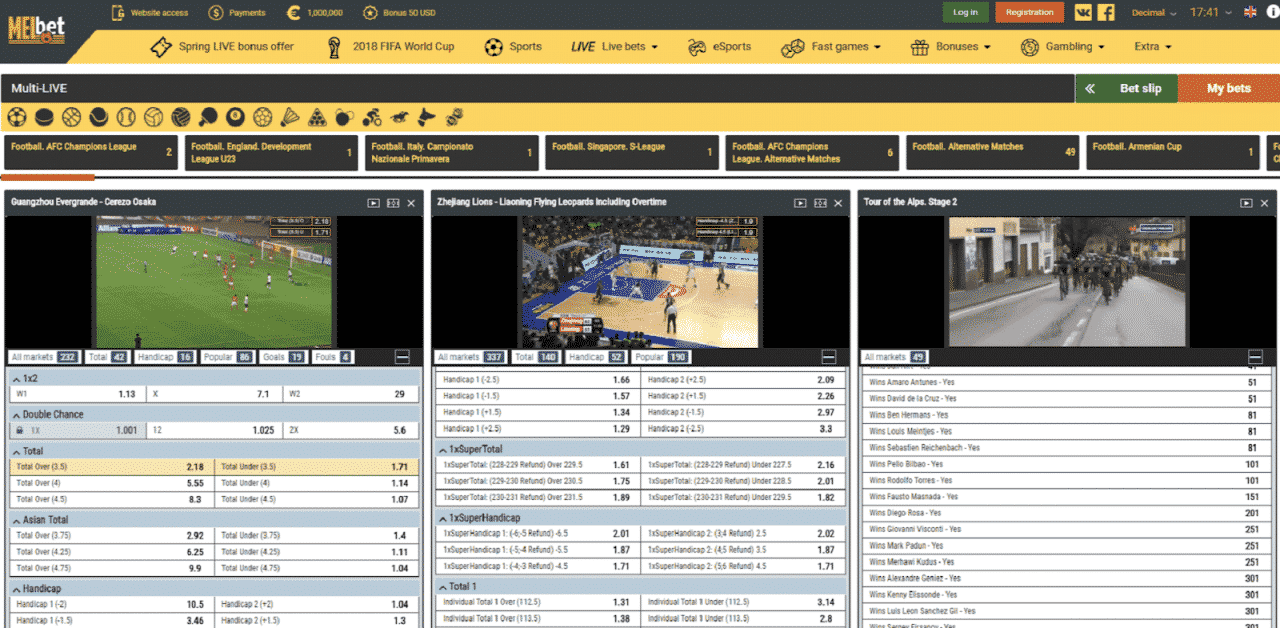Select Total Over (3.5) odds 2.18
1280x628 pixels.
pyautogui.click(x=109, y=467)
